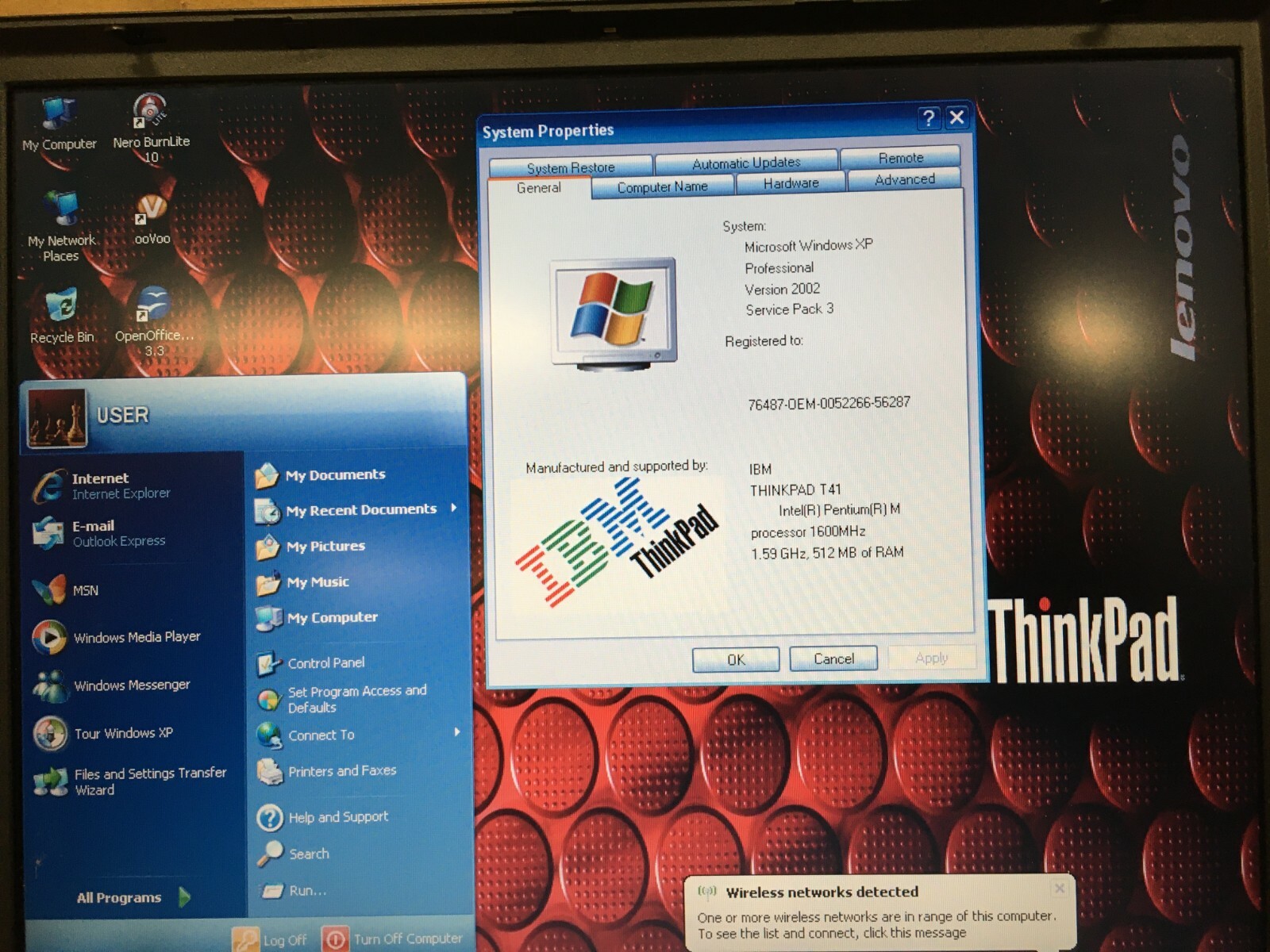Switch to the Computer Name tab

coord(662,186)
